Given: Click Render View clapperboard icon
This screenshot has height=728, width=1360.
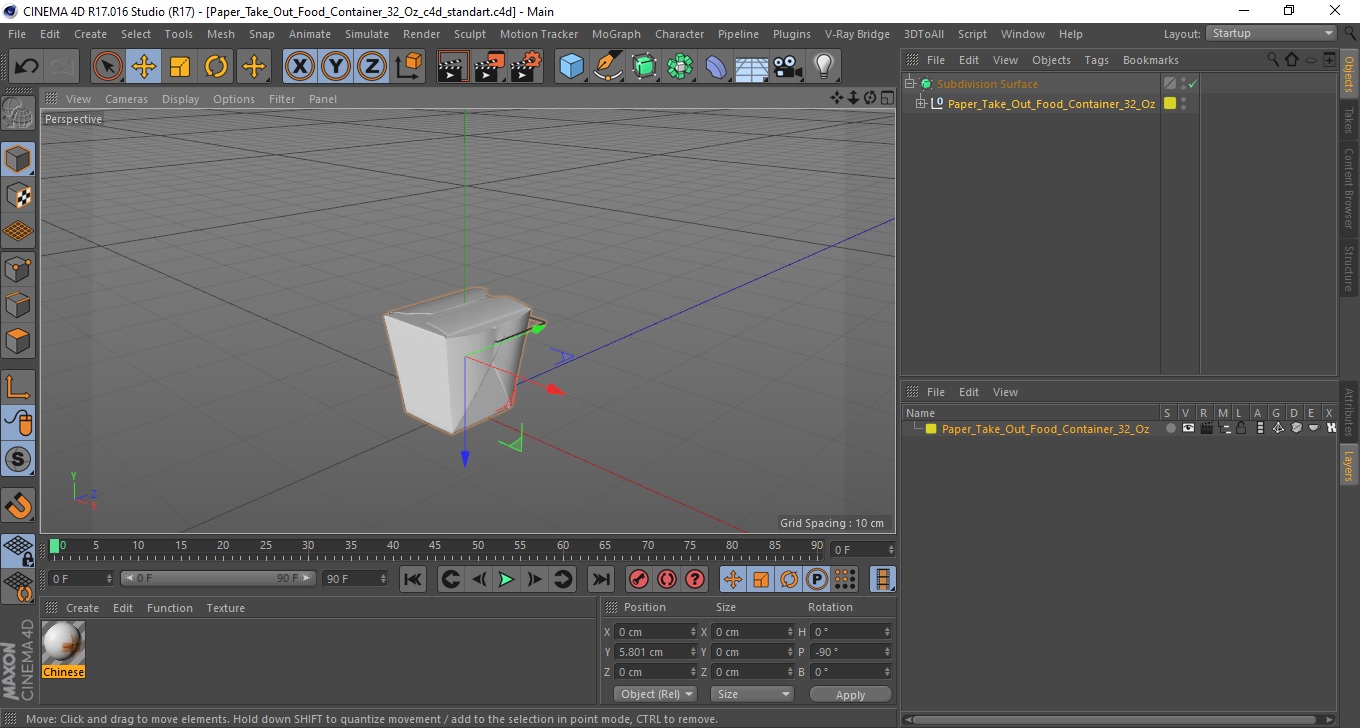Looking at the screenshot, I should 453,67.
